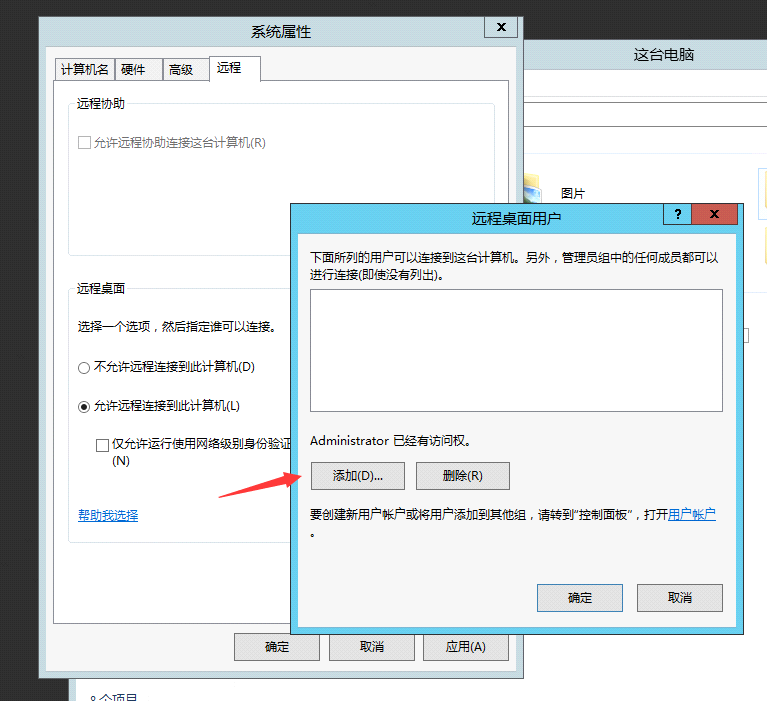Select the 远程 tab

tap(229, 68)
